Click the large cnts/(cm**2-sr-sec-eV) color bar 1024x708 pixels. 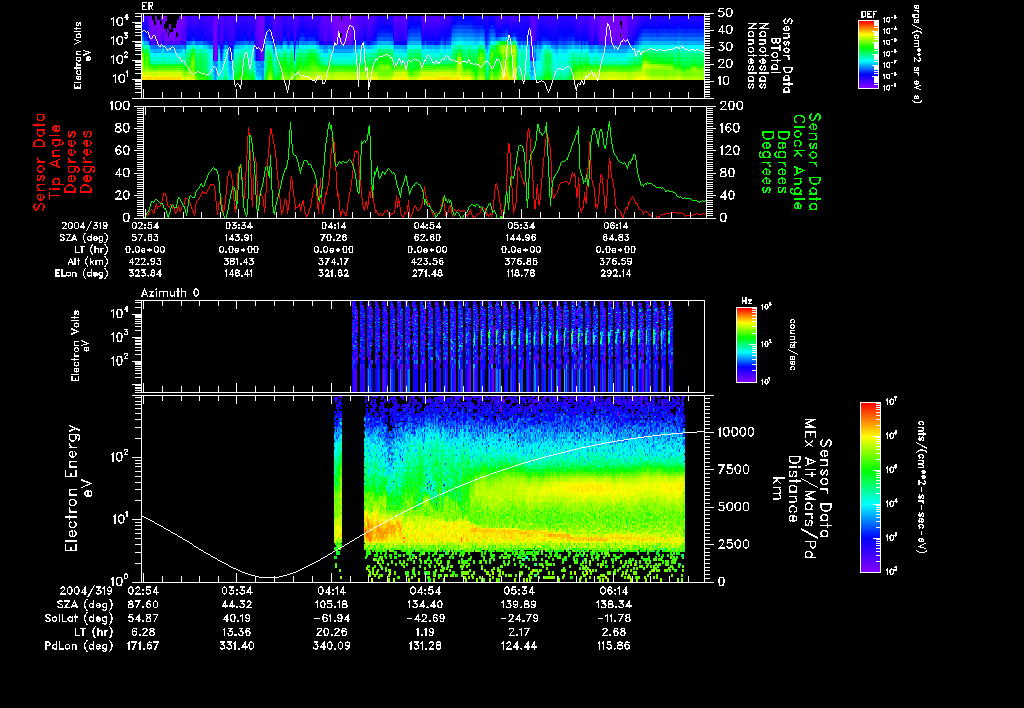(870, 487)
